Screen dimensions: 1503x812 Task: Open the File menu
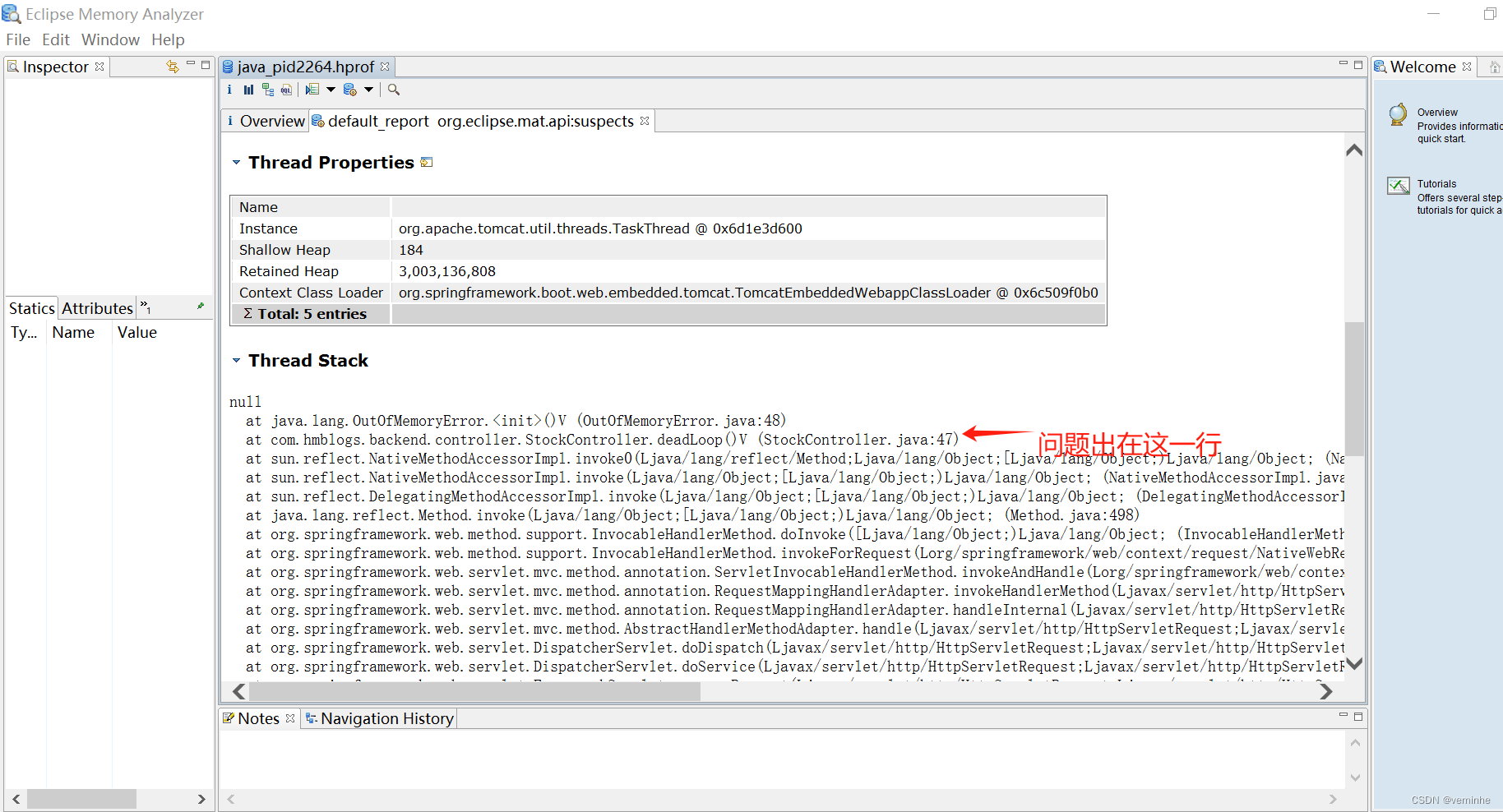[18, 39]
